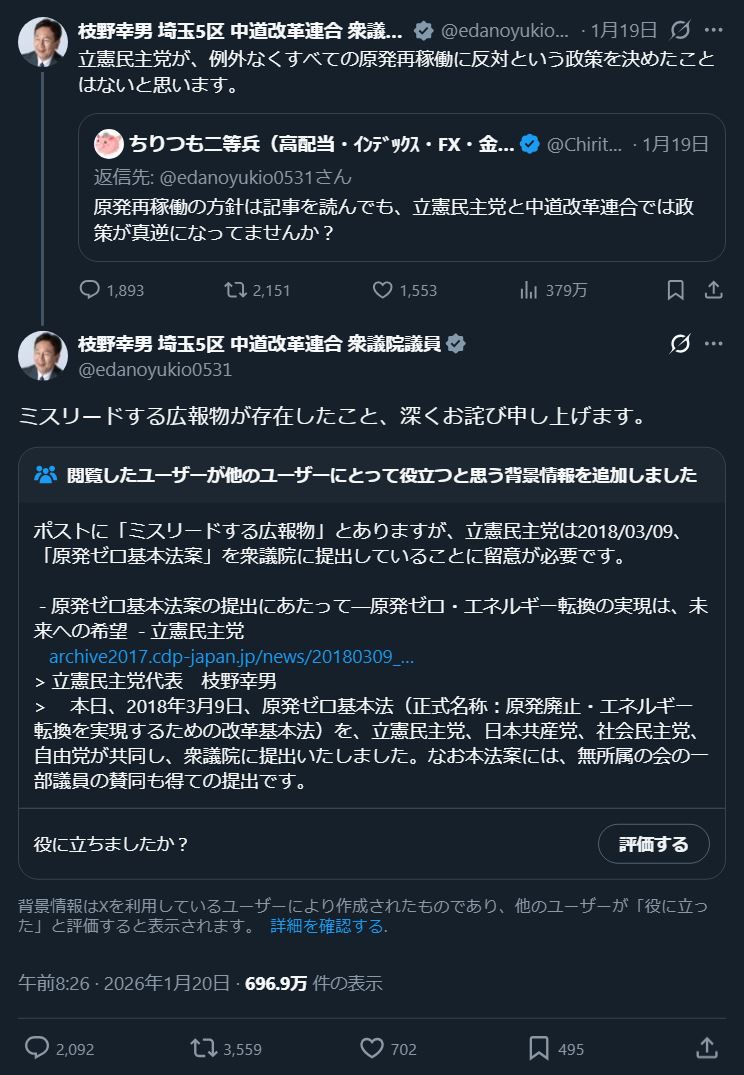Screen dimensions: 744x1075
Task: Open more options menu on main post
Action: pyautogui.click(x=713, y=344)
